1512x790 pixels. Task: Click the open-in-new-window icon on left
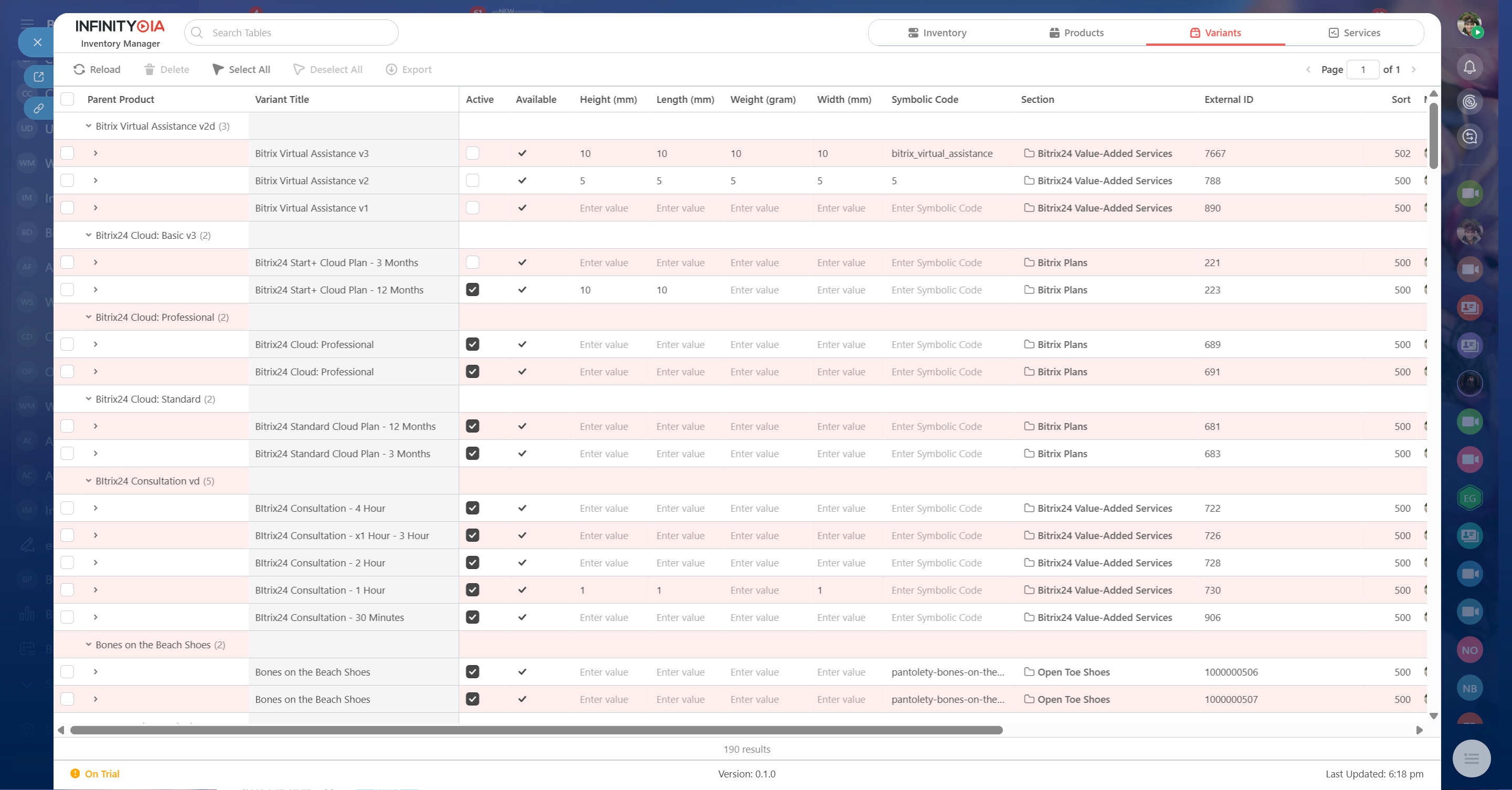click(39, 77)
